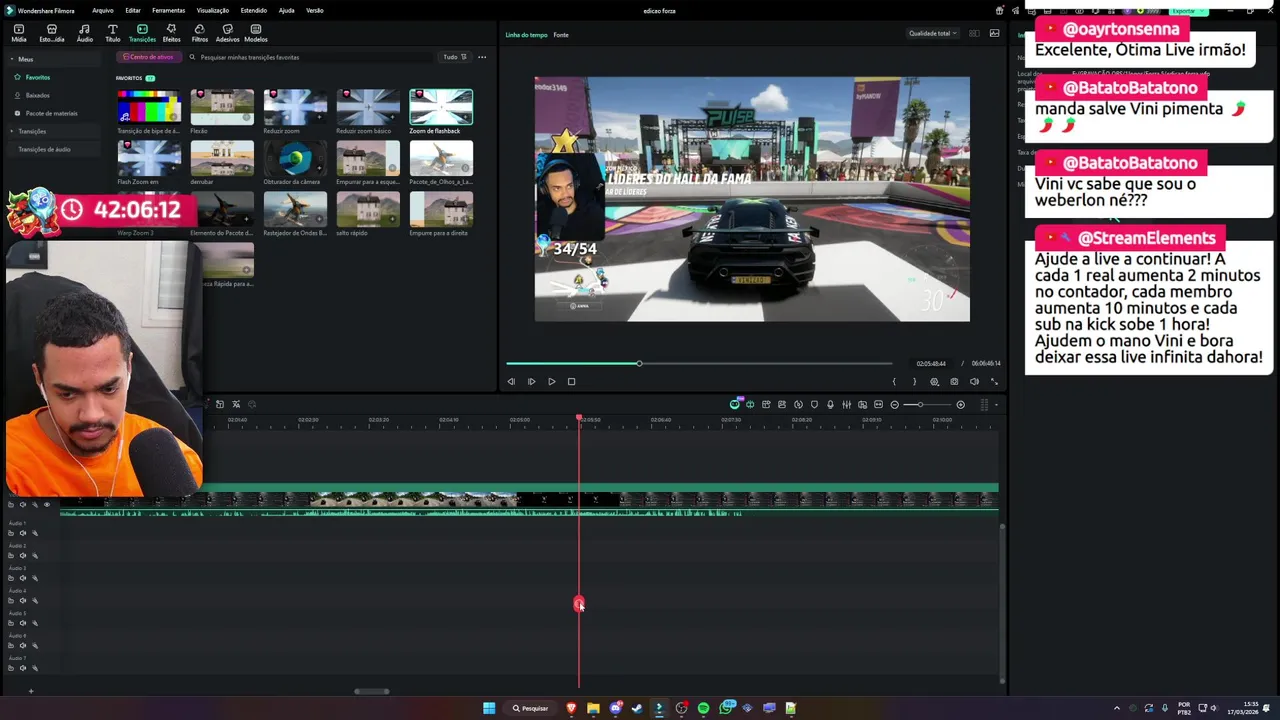Open the Ajuda menu
Image resolution: width=1280 pixels, height=720 pixels.
[x=286, y=10]
